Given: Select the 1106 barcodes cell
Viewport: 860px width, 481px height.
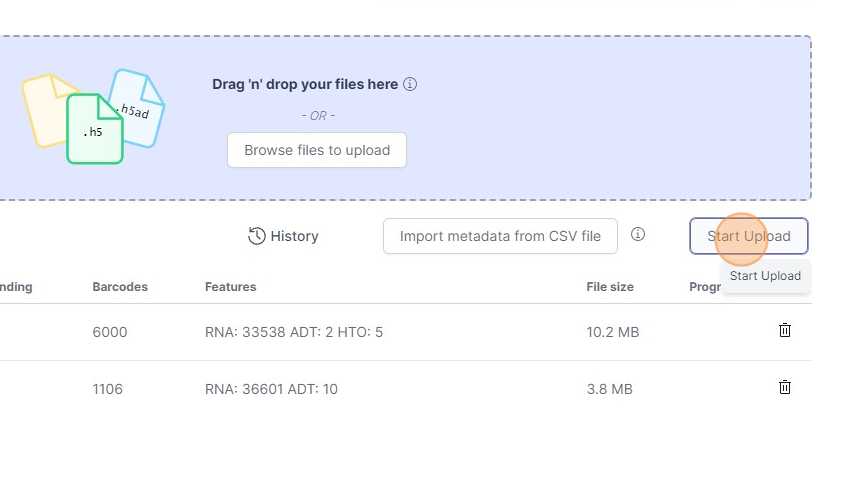Looking at the screenshot, I should coord(108,389).
